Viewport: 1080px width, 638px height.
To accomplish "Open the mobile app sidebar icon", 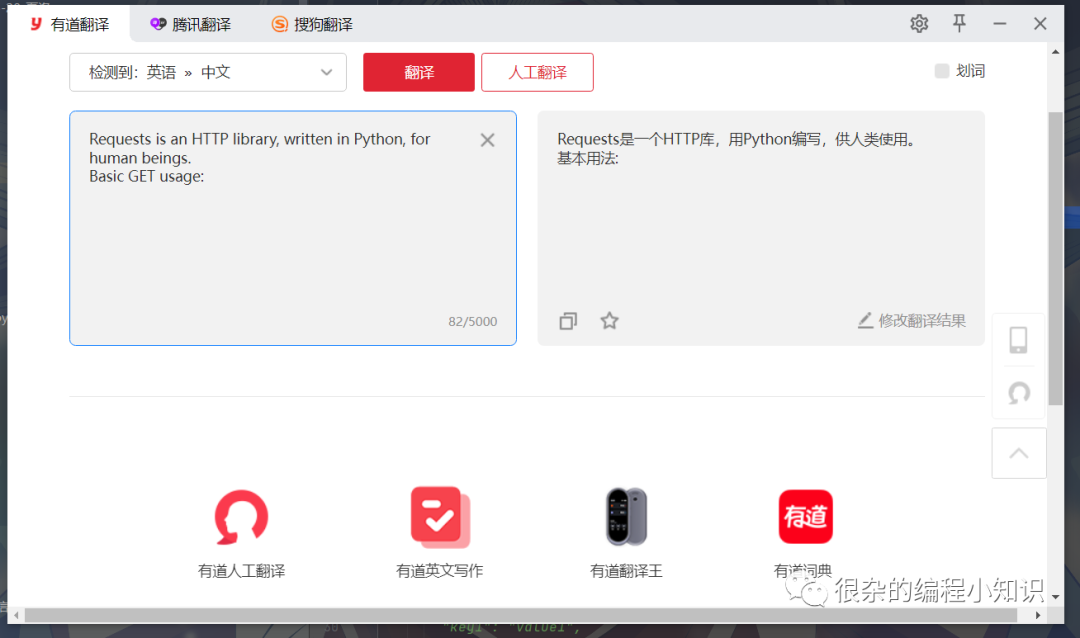I will (1018, 340).
